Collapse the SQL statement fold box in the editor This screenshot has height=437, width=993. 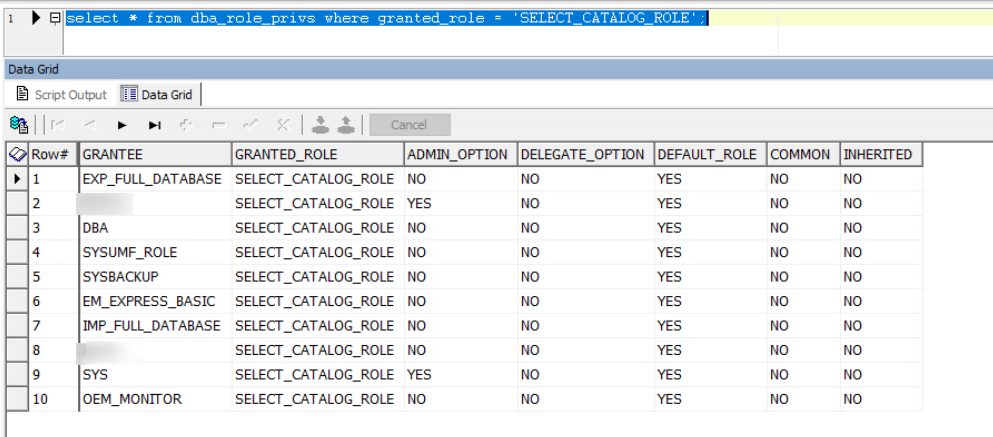point(55,18)
